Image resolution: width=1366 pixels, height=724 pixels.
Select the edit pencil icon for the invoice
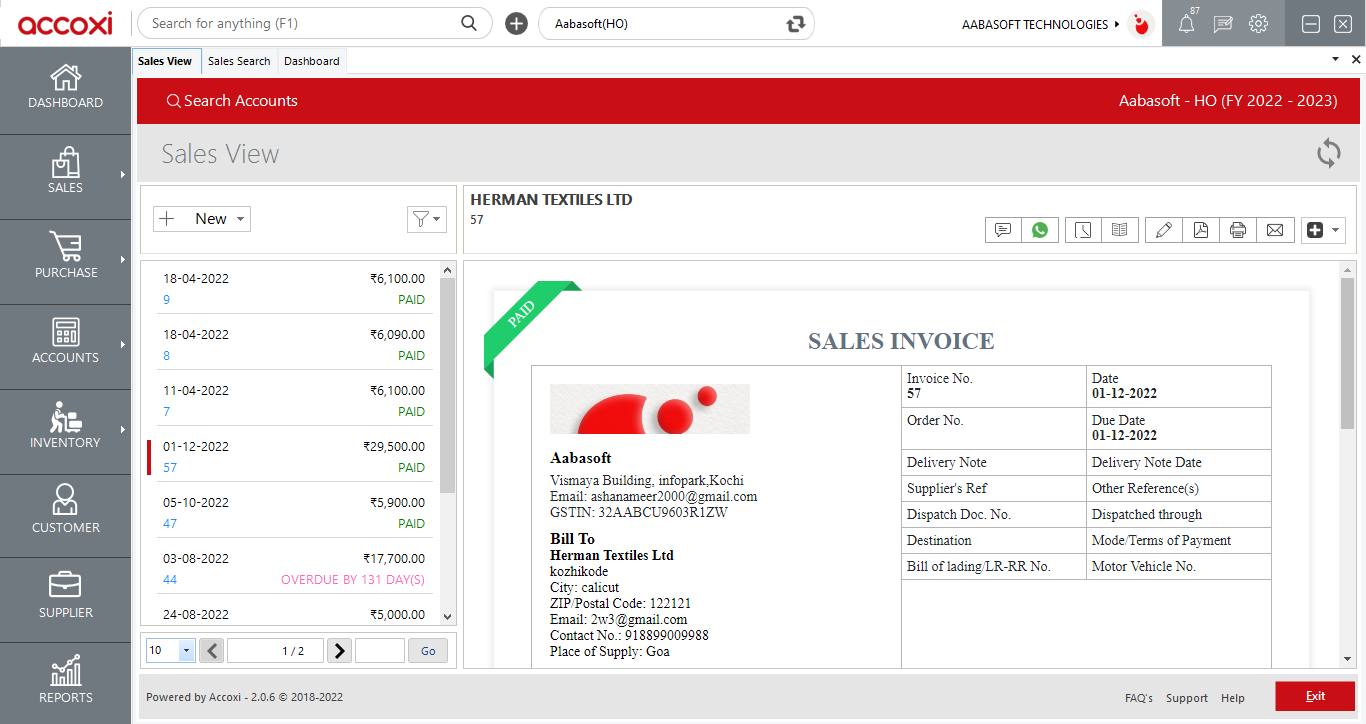(x=1163, y=229)
